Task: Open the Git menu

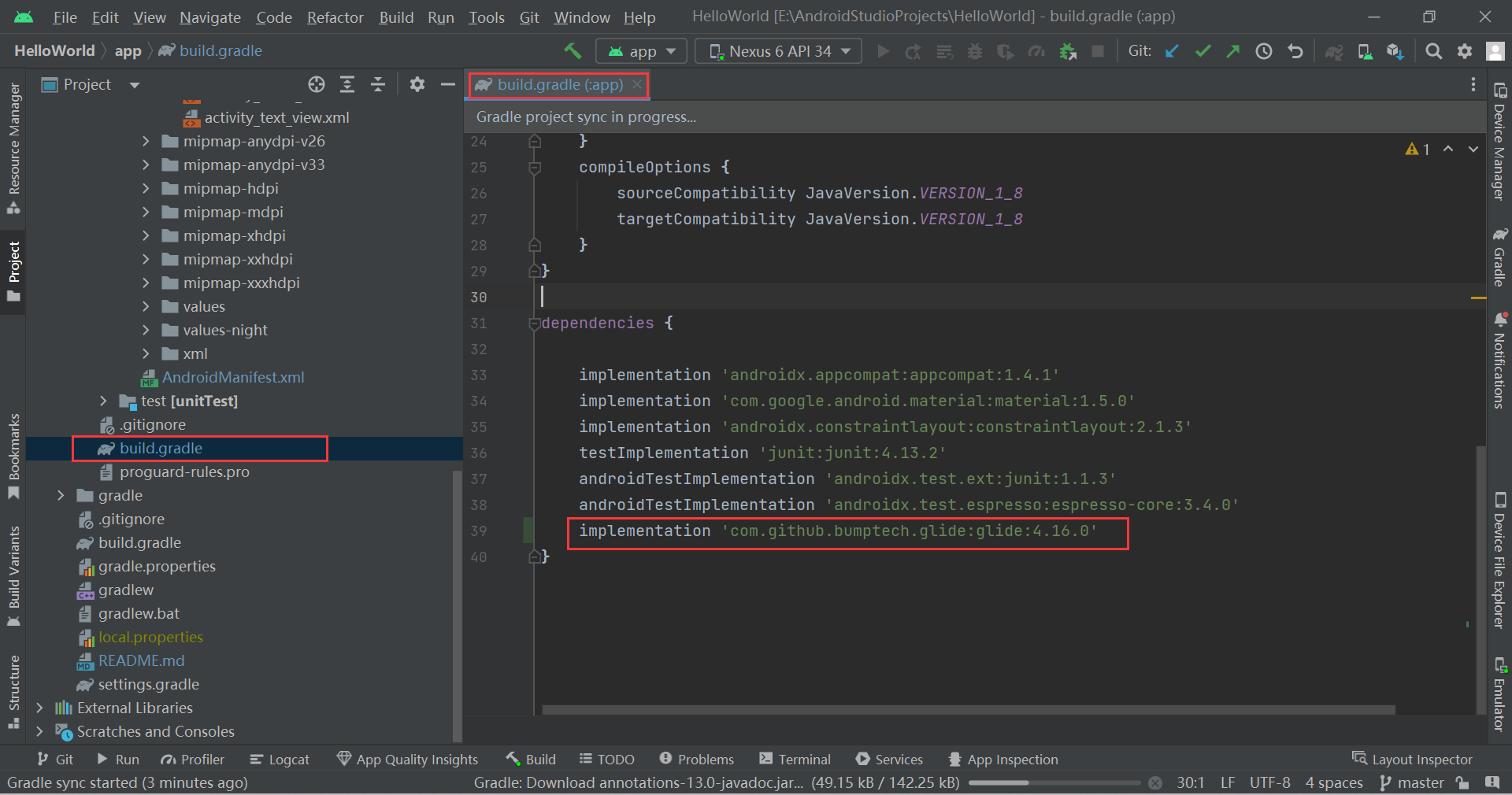Action: coord(529,17)
